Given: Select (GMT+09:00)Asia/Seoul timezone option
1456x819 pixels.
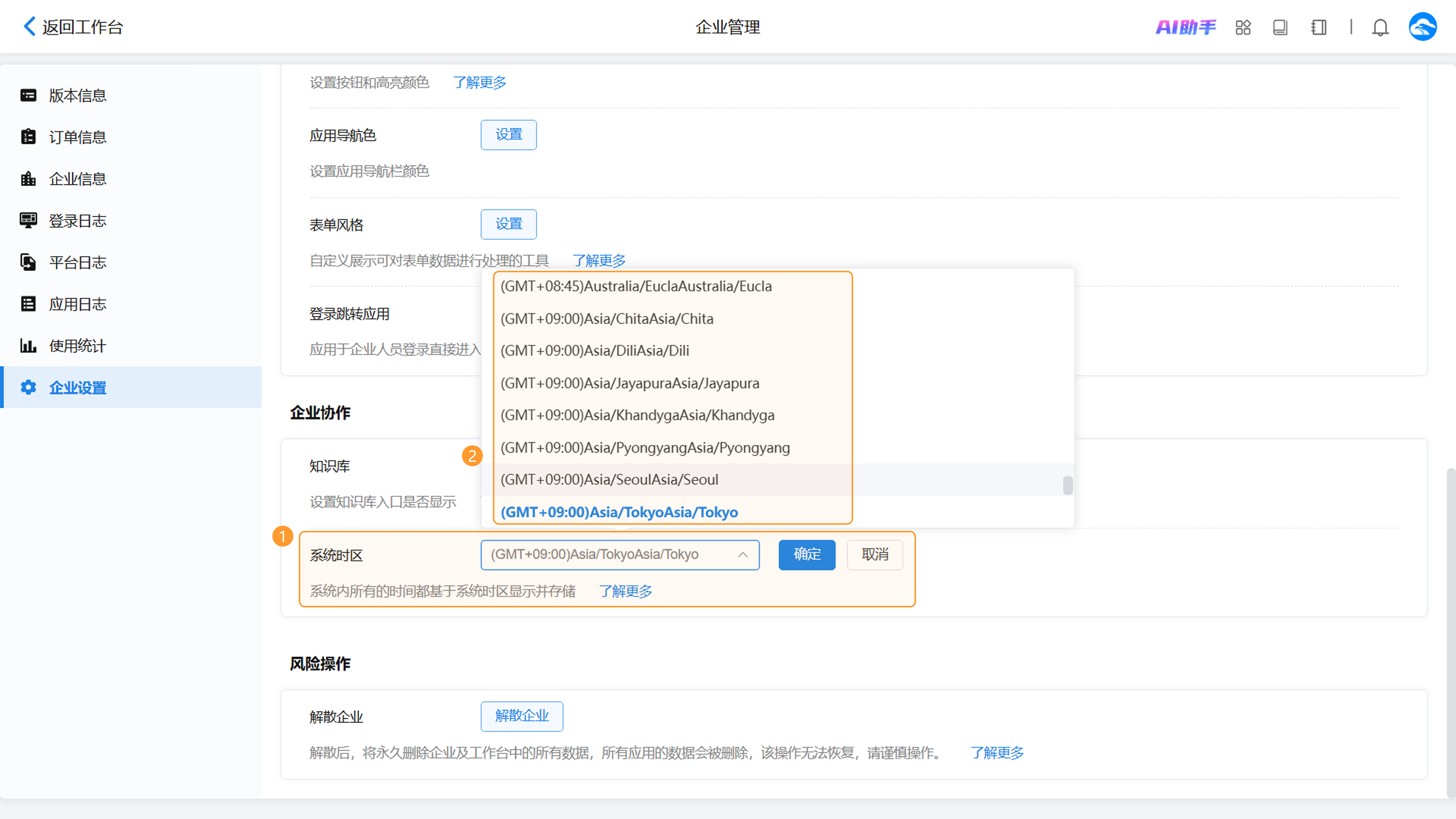Looking at the screenshot, I should coord(609,480).
